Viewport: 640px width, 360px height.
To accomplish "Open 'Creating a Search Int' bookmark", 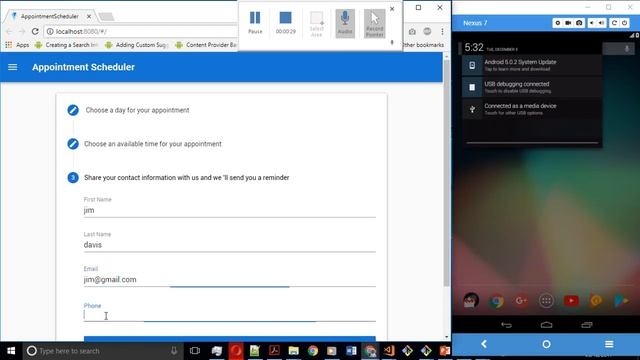I will (x=67, y=45).
